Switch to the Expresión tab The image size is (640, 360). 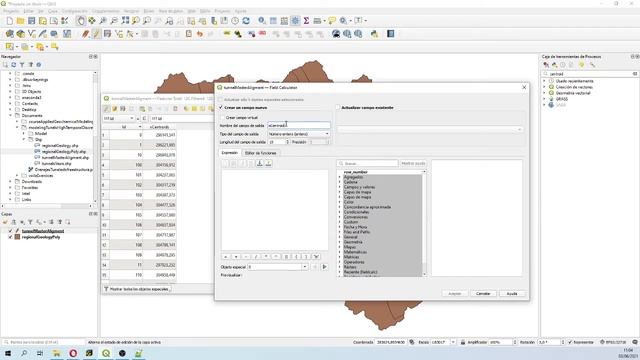tap(229, 153)
